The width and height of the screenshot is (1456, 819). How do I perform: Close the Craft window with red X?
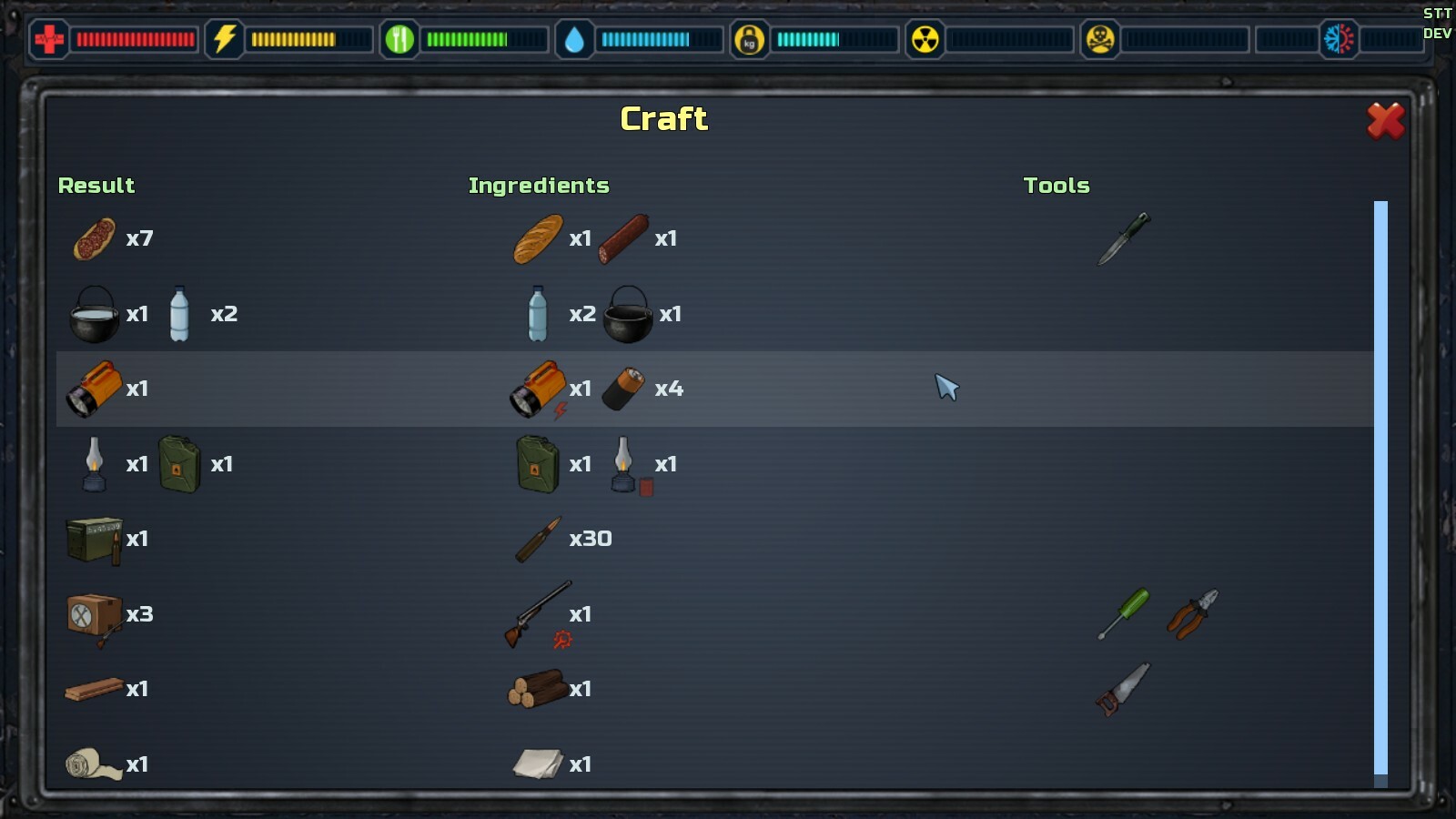click(x=1386, y=120)
